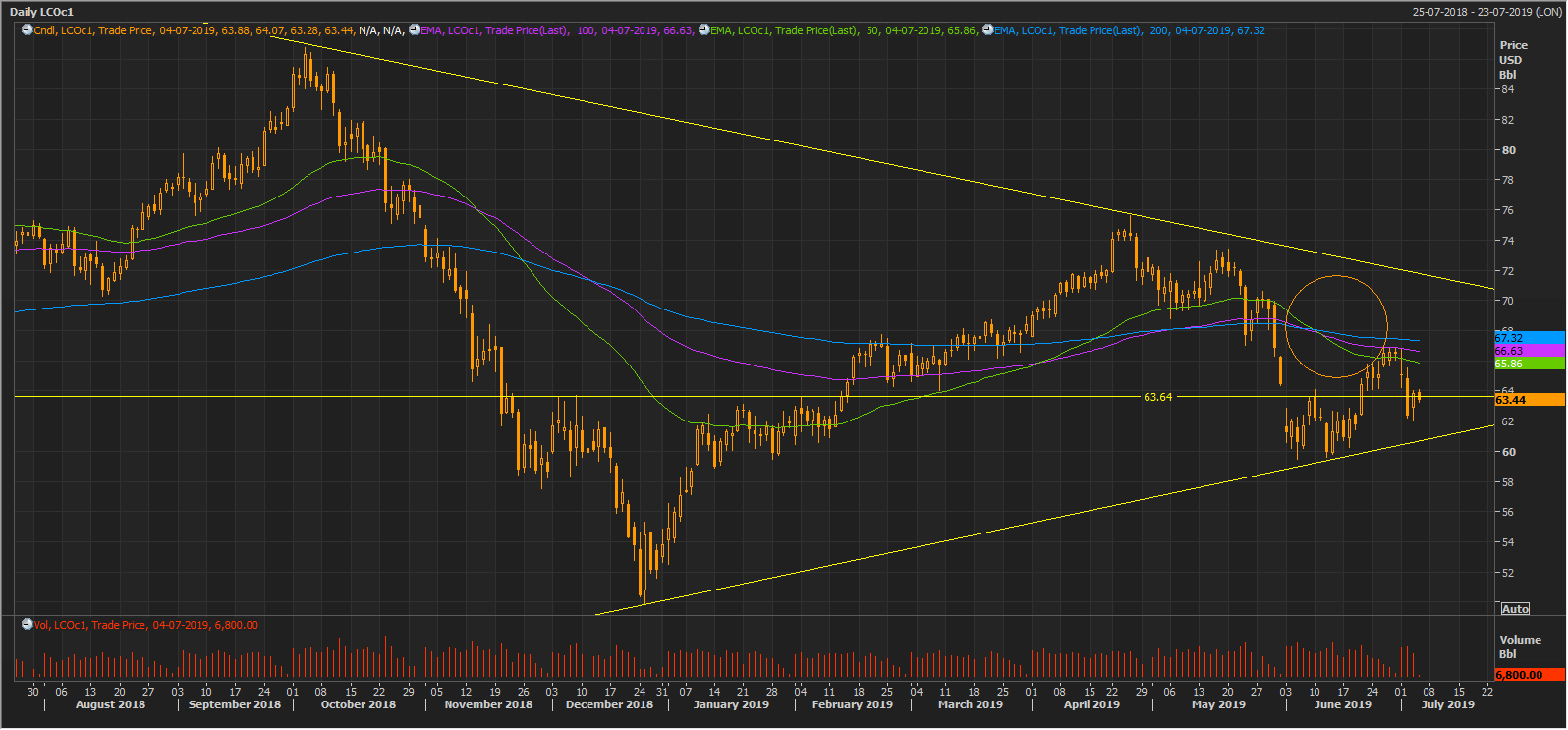The width and height of the screenshot is (1568, 730).
Task: Click November 2018 on the time axis
Action: [x=488, y=704]
